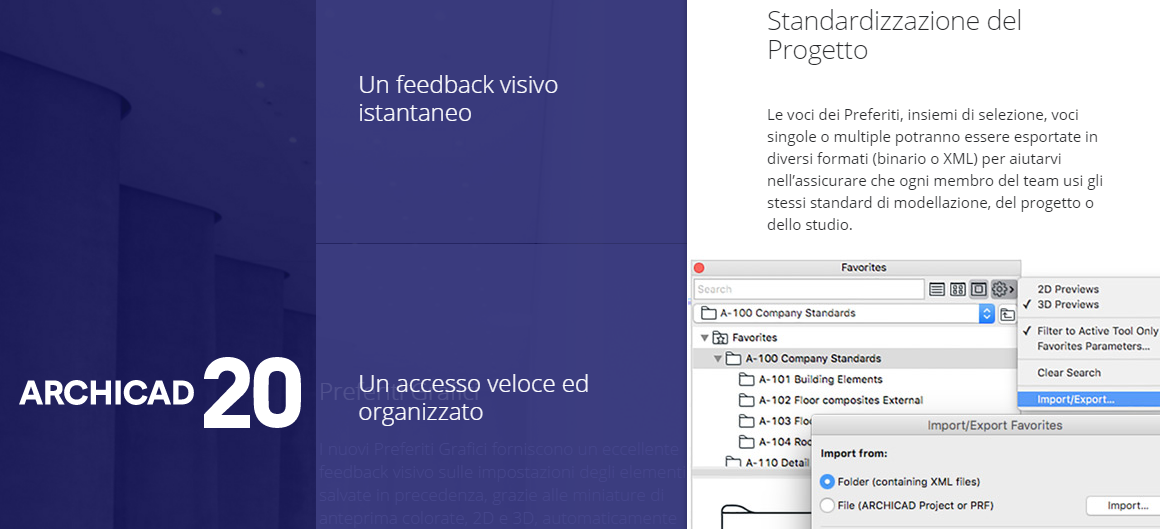Collapse the Favorites root tree node

pyautogui.click(x=704, y=338)
